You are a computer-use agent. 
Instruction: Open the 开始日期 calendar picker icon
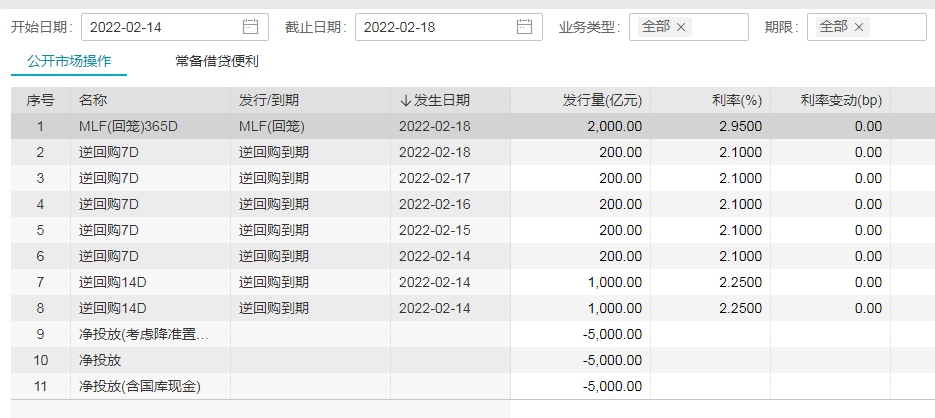(x=250, y=27)
